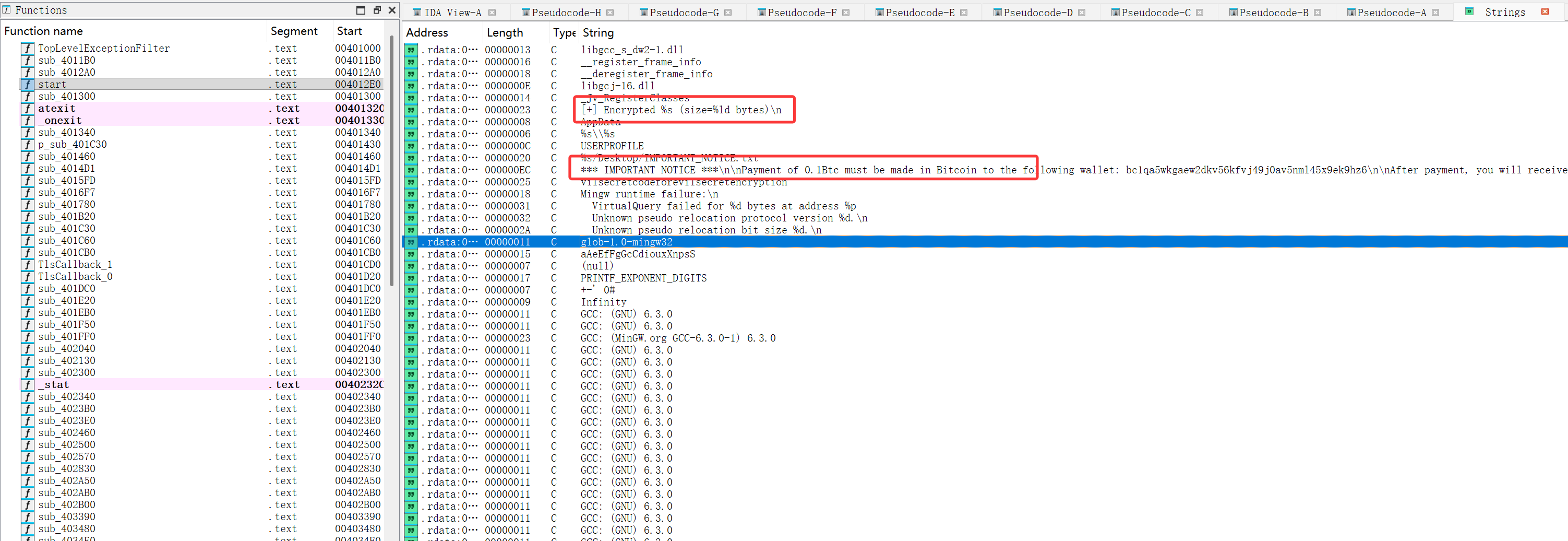This screenshot has height=541, width=1568.
Task: Sort strings by the Address column header
Action: click(x=442, y=33)
